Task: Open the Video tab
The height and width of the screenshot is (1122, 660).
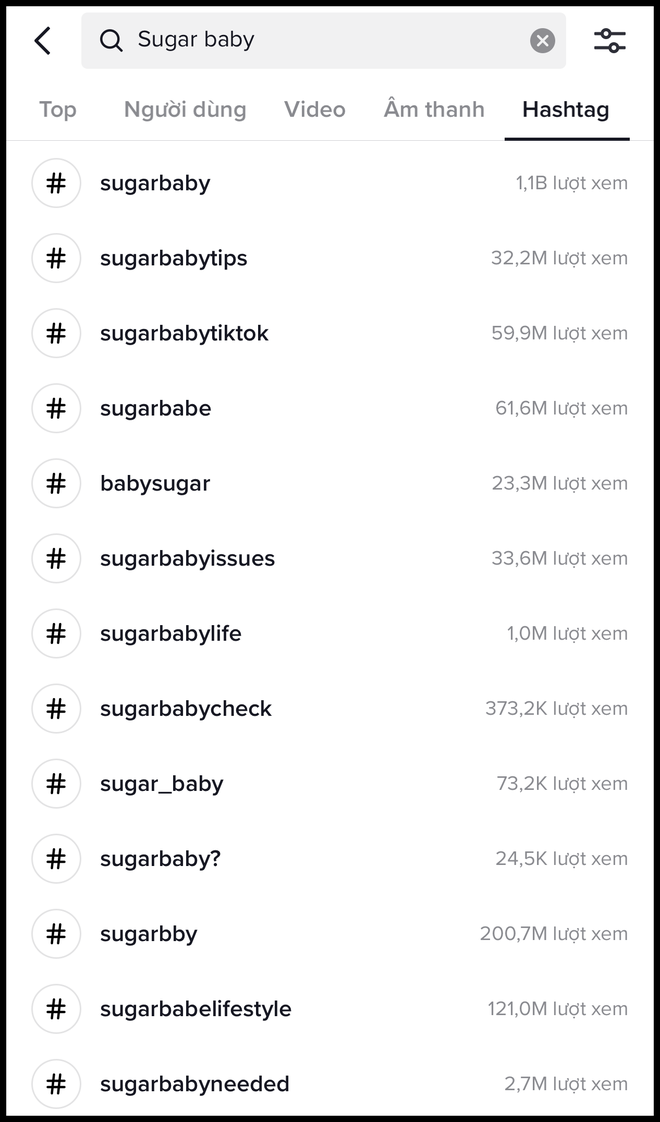Action: point(314,109)
